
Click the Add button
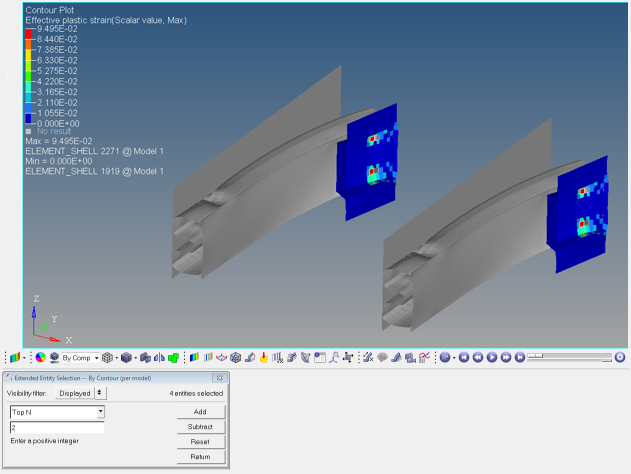pos(200,412)
